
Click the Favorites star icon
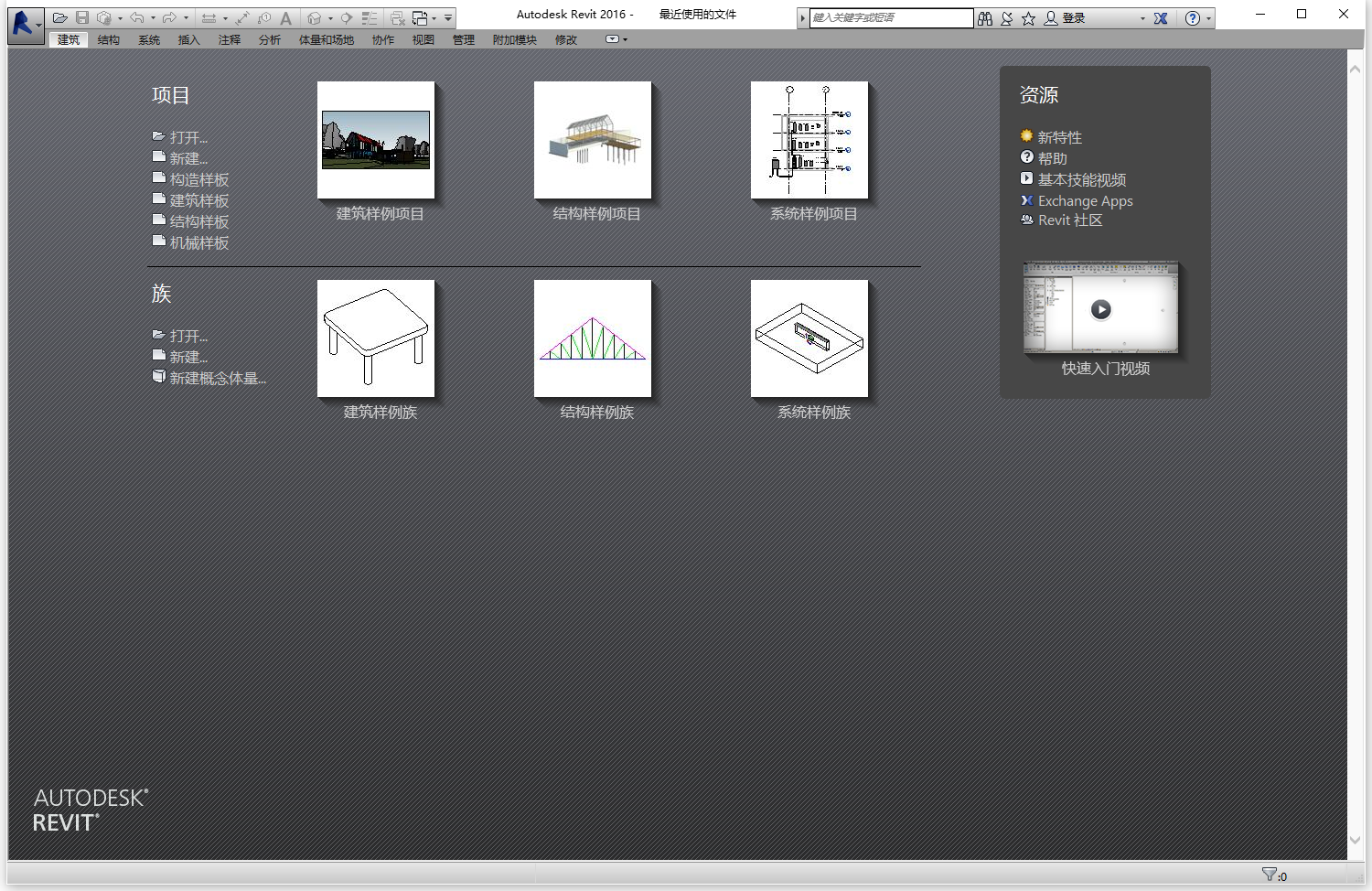pyautogui.click(x=1029, y=18)
